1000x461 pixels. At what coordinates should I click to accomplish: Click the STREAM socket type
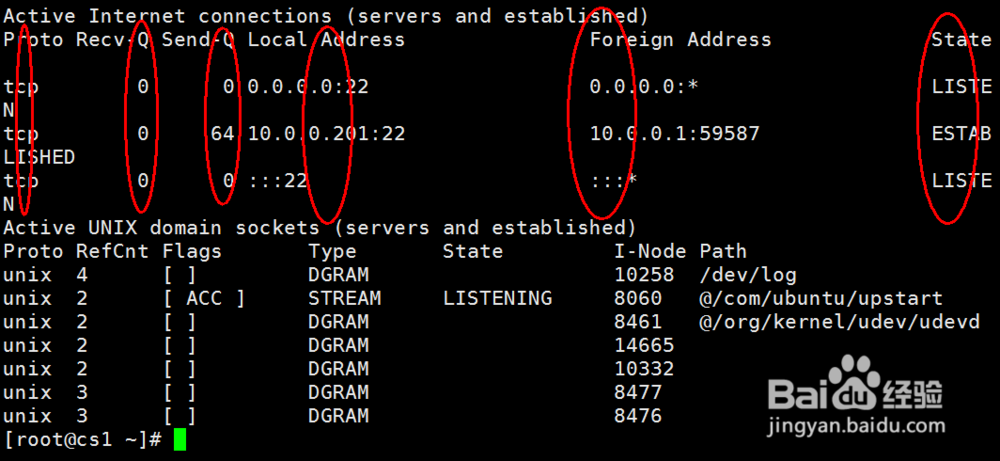[x=344, y=298]
